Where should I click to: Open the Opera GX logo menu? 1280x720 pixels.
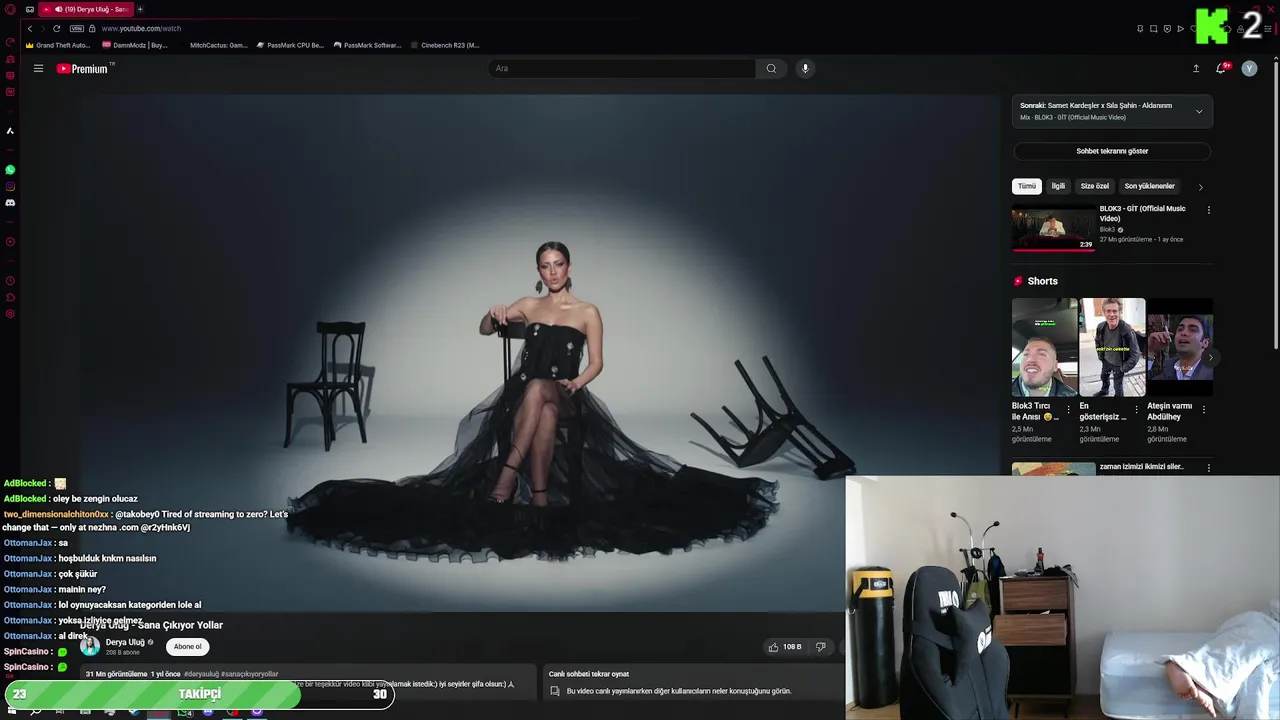click(x=10, y=9)
